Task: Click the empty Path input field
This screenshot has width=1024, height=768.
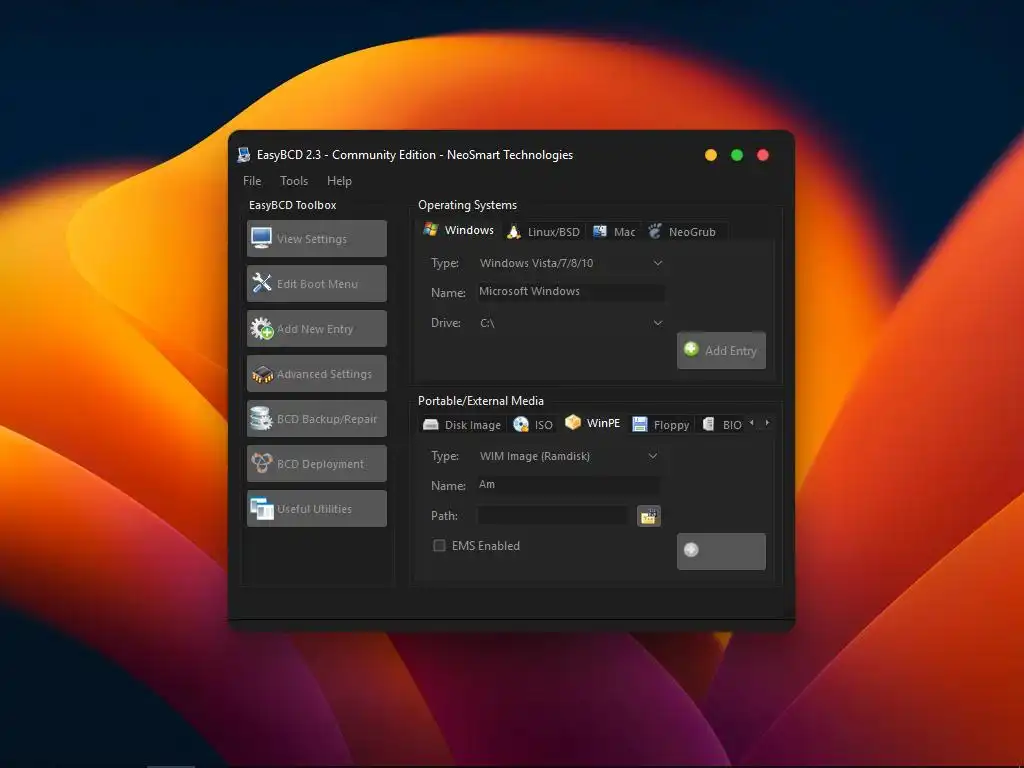Action: coord(553,515)
